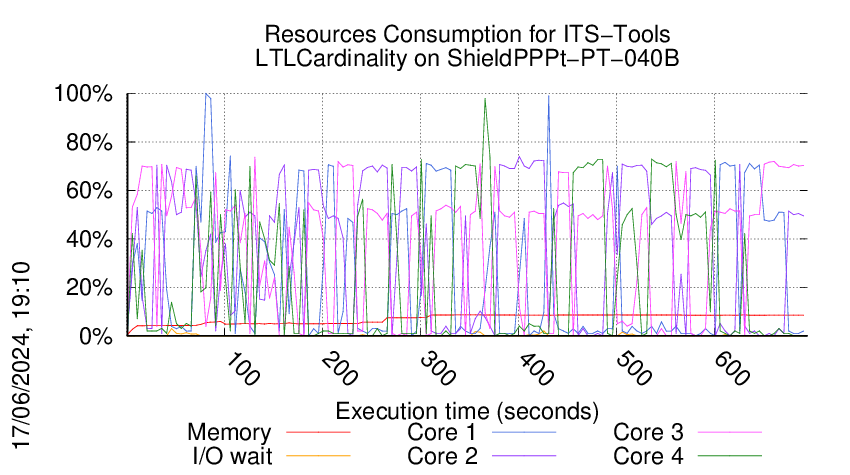Click the green Core 4 legend line sample
850x475 pixels.
pos(730,456)
